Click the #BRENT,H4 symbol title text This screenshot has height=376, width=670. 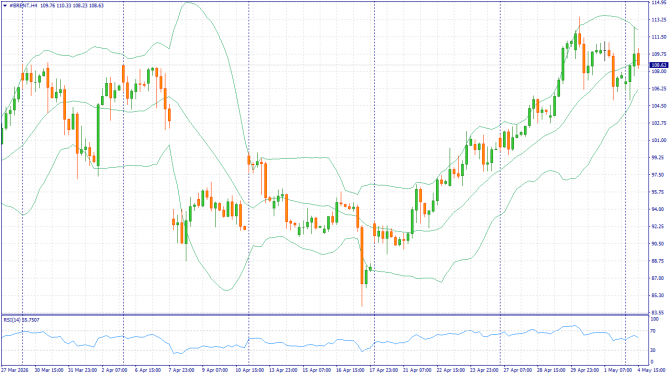click(x=23, y=6)
